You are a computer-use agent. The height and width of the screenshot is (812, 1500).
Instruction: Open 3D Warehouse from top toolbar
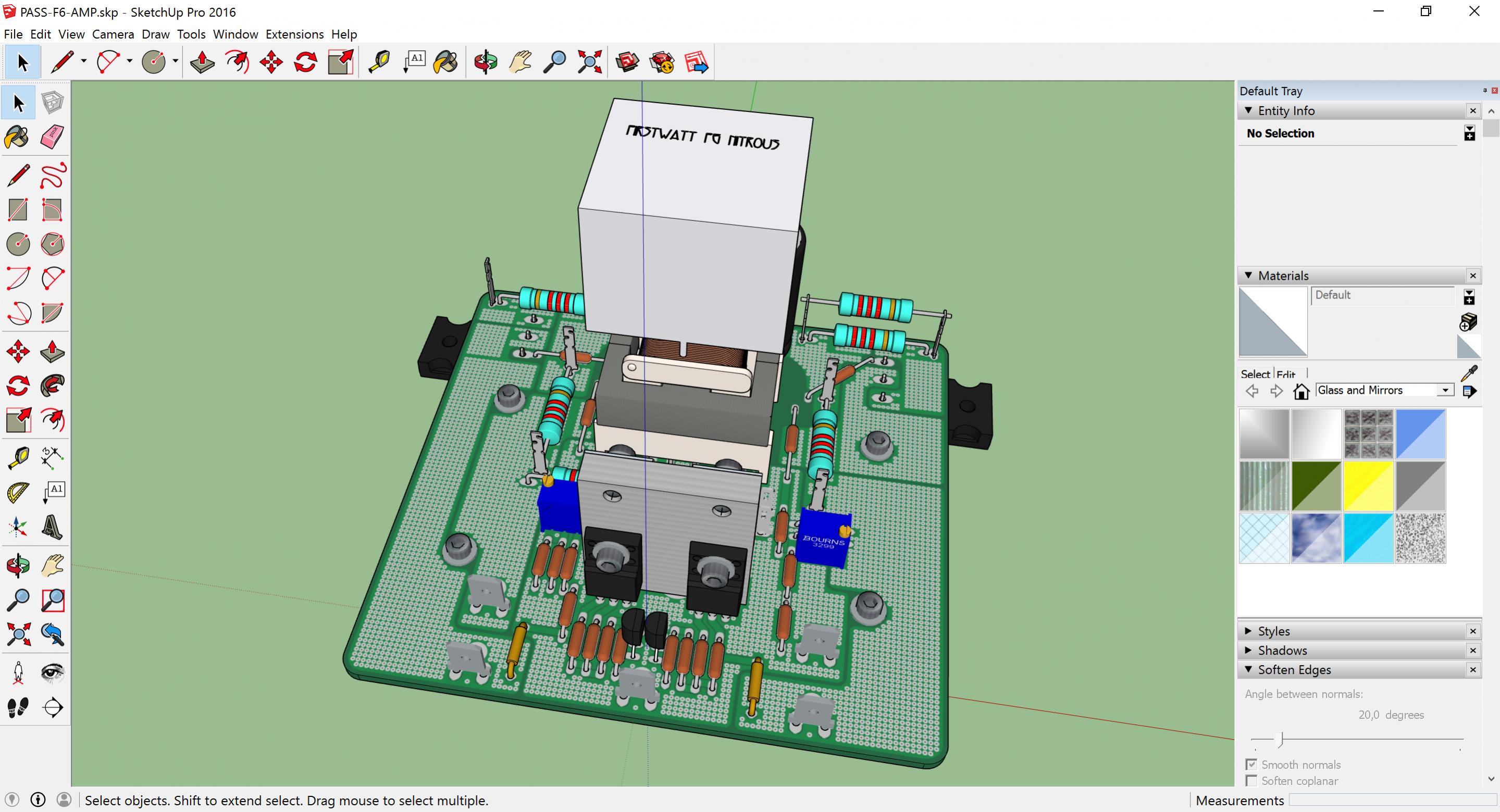coord(627,61)
